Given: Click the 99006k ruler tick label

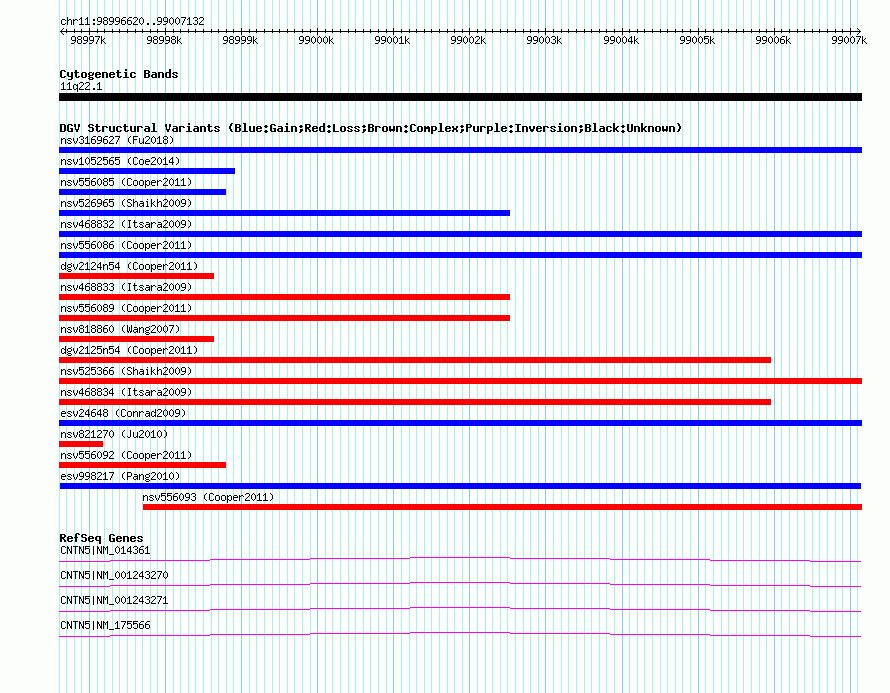Looking at the screenshot, I should [773, 40].
